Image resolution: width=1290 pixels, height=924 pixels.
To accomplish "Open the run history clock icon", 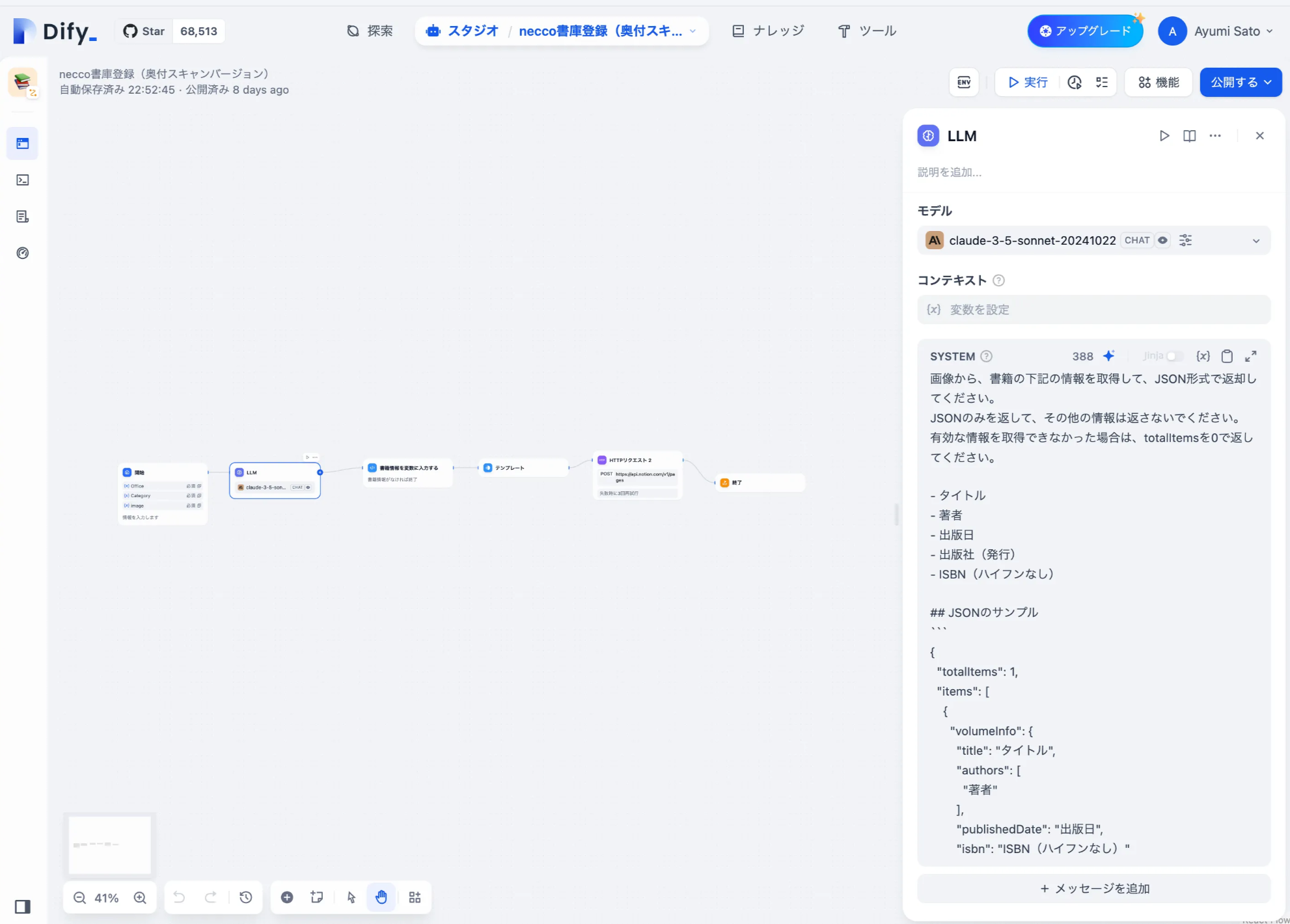I will 1075,82.
